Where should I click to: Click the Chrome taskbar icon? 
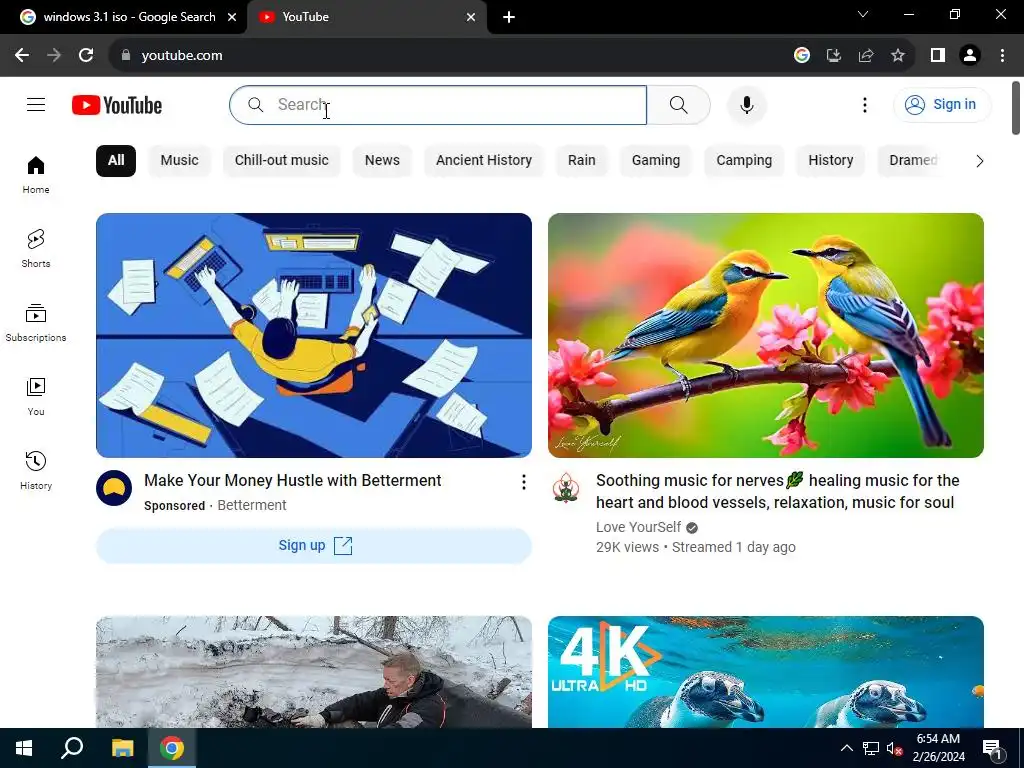(172, 748)
